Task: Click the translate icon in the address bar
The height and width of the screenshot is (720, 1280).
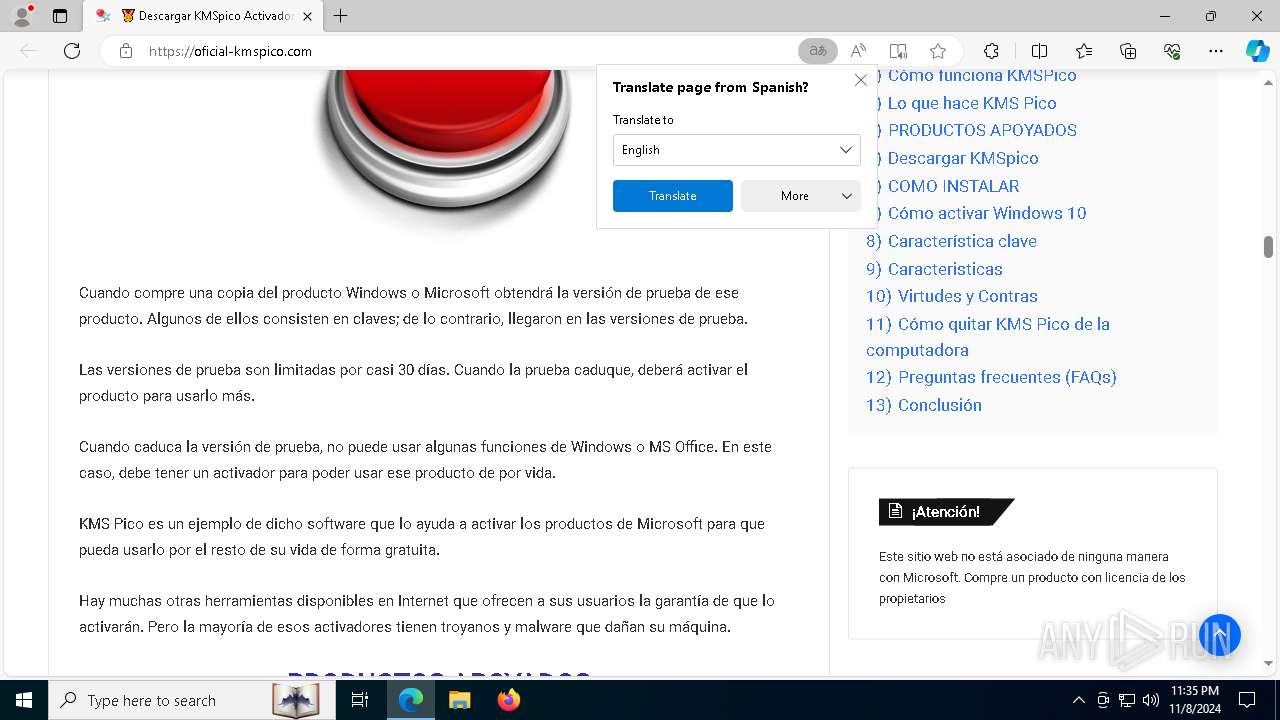Action: click(x=818, y=51)
